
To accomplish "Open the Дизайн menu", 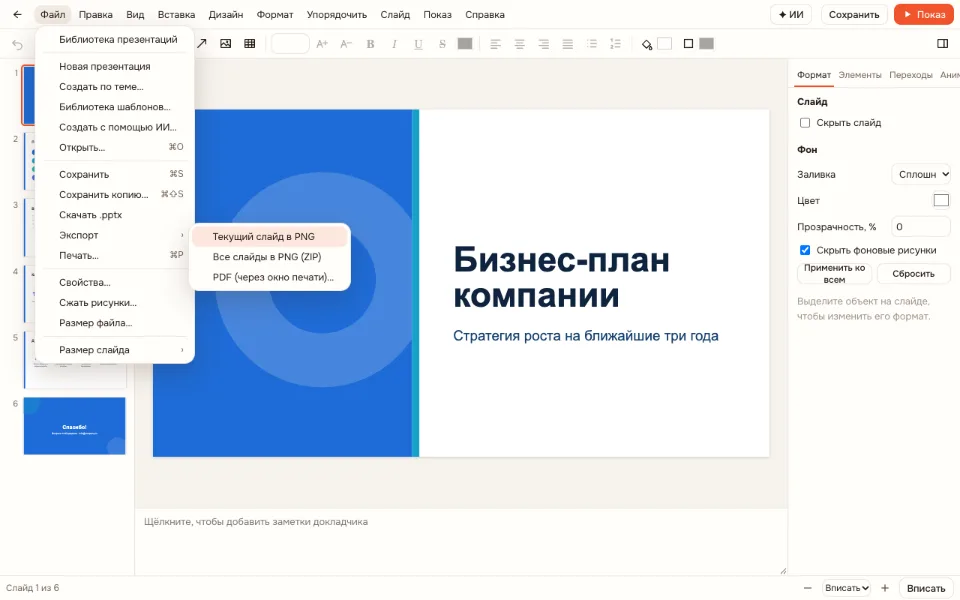I will pos(226,14).
